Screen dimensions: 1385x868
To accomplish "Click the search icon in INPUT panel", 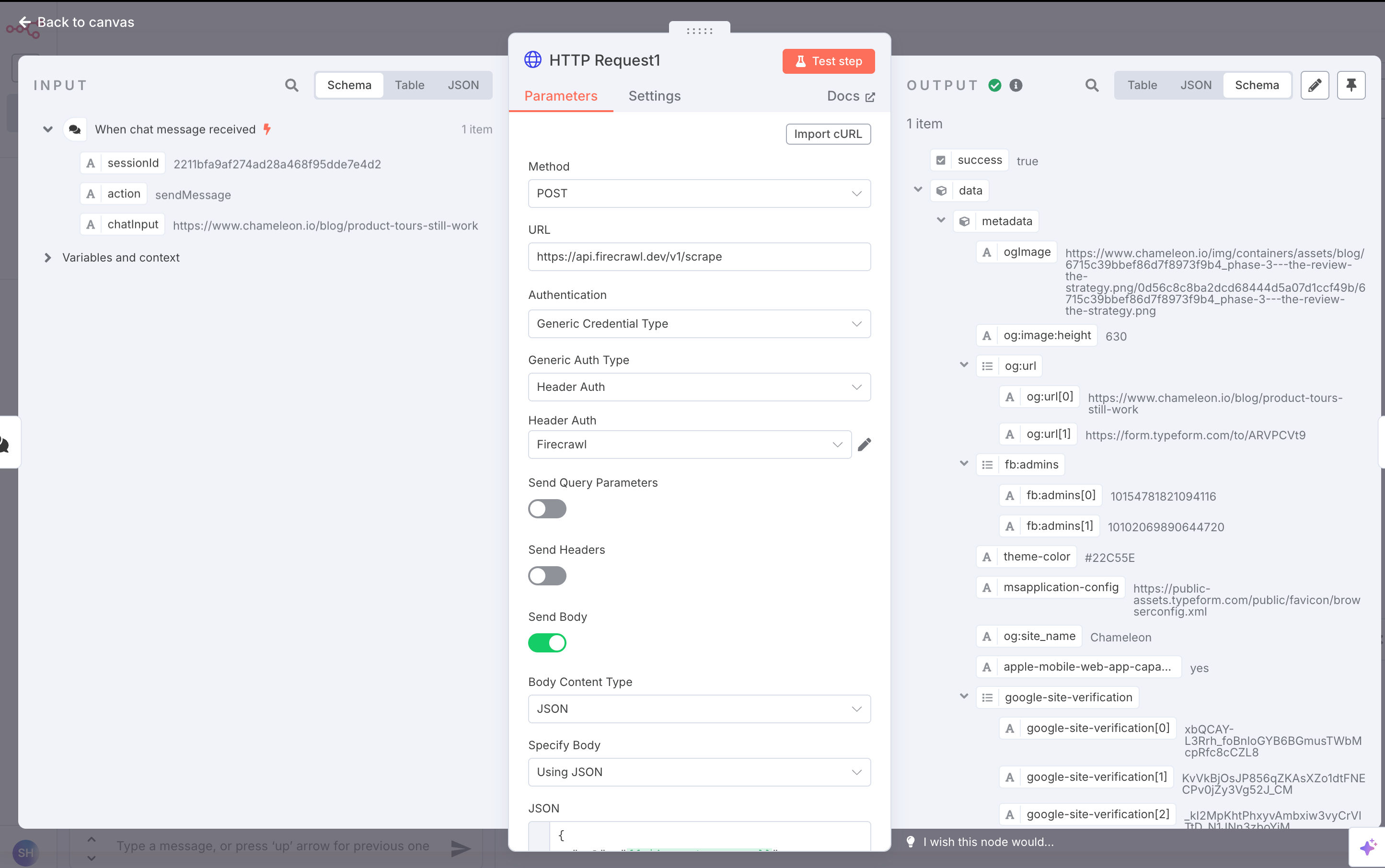I will click(x=292, y=86).
